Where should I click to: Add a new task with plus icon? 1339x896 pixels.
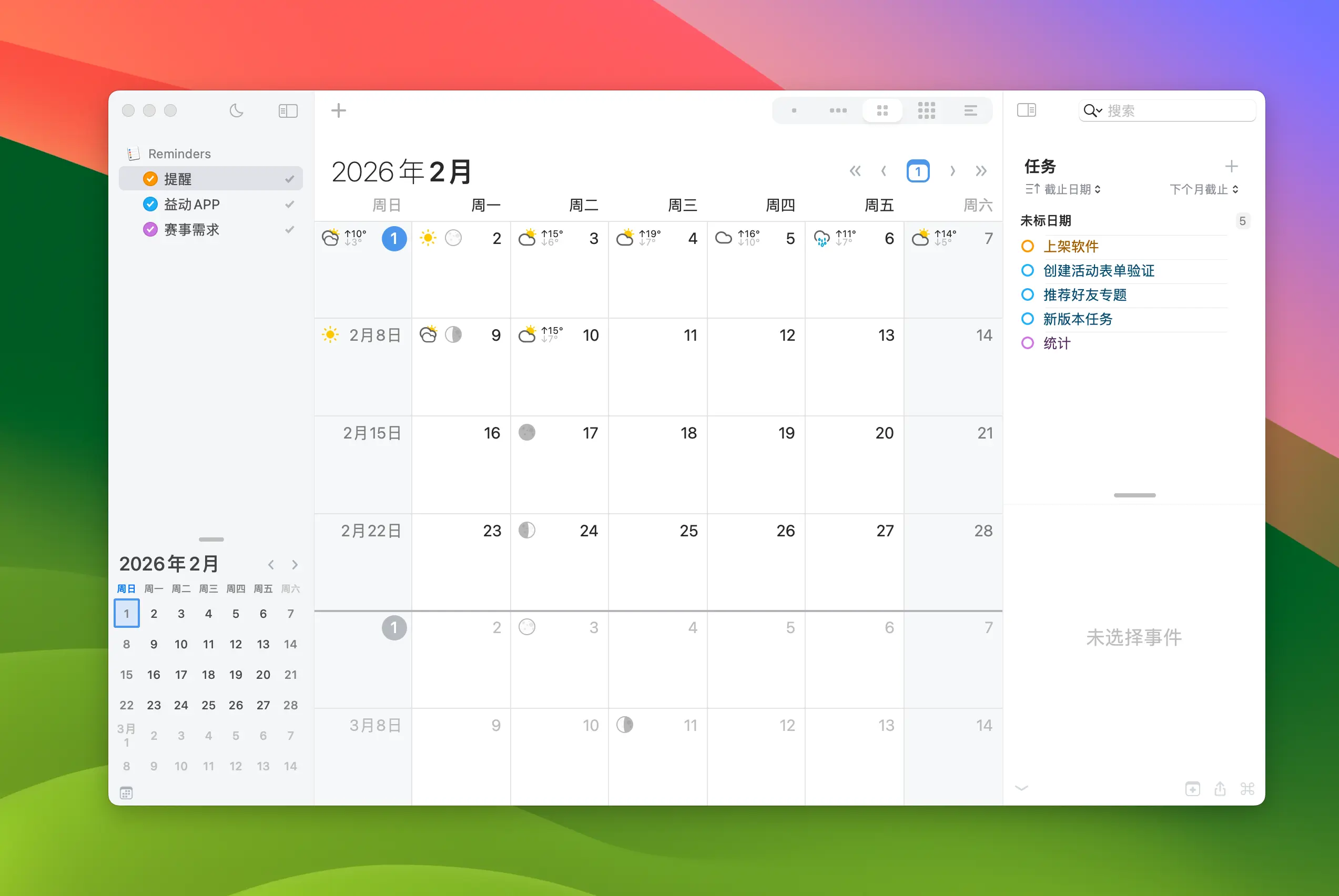pyautogui.click(x=1231, y=166)
